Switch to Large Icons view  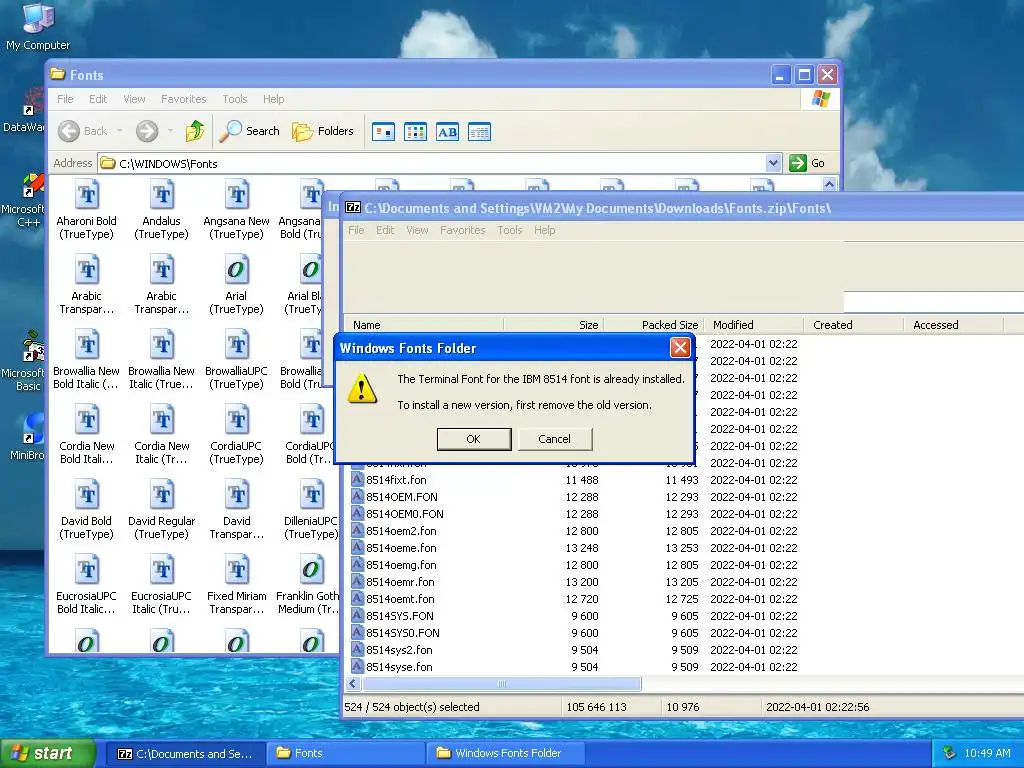tap(383, 132)
